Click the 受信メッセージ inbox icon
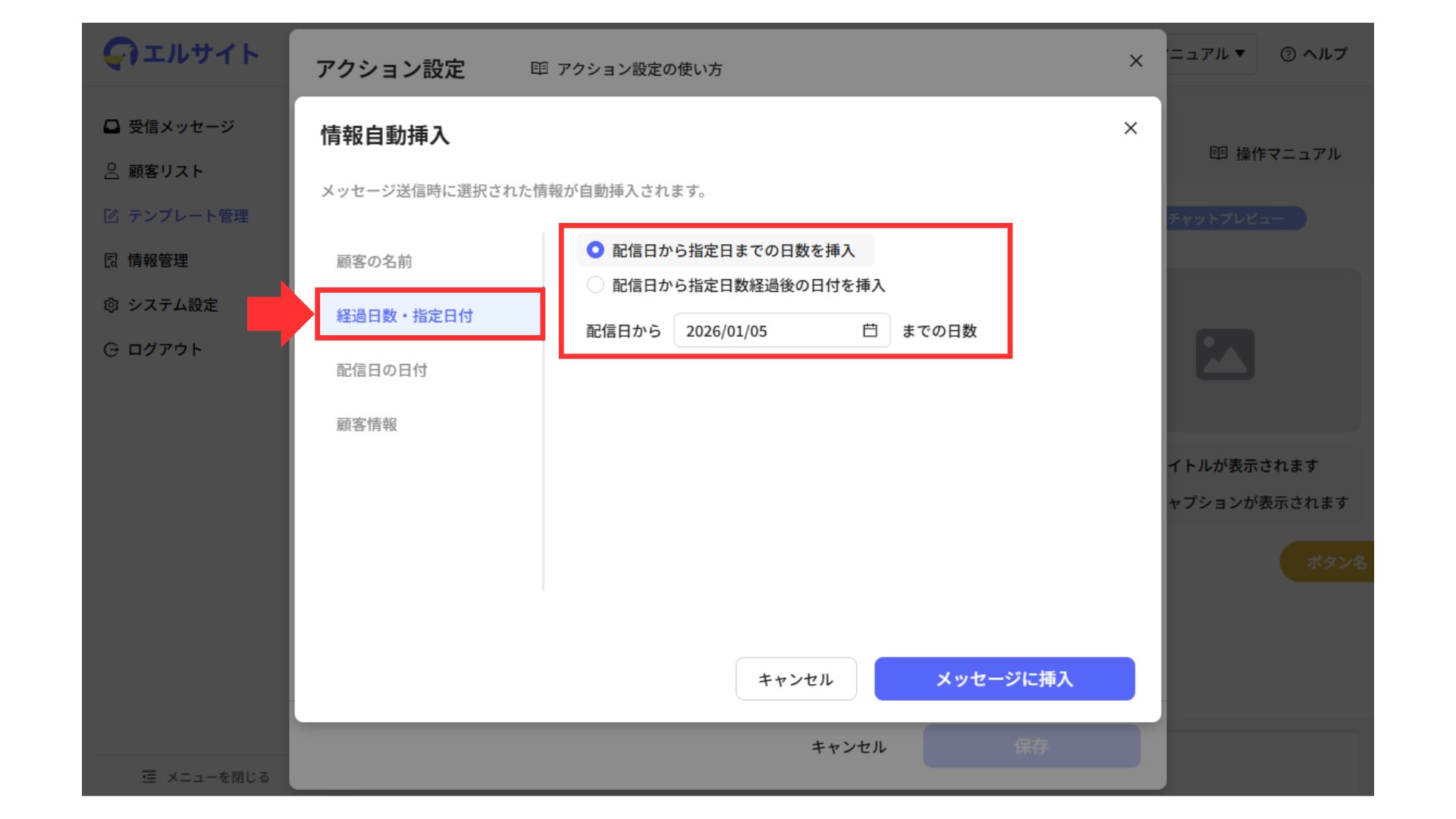This screenshot has height=819, width=1456. tap(111, 127)
